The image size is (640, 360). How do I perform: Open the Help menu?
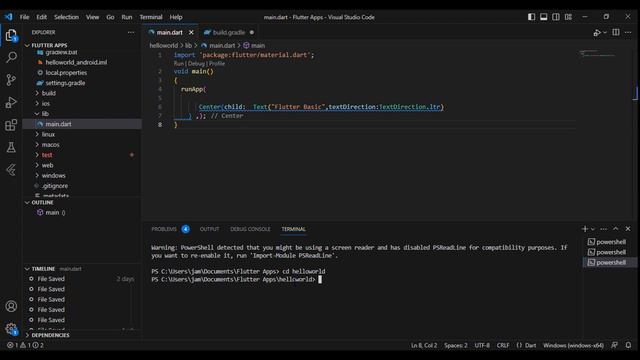pos(176,17)
